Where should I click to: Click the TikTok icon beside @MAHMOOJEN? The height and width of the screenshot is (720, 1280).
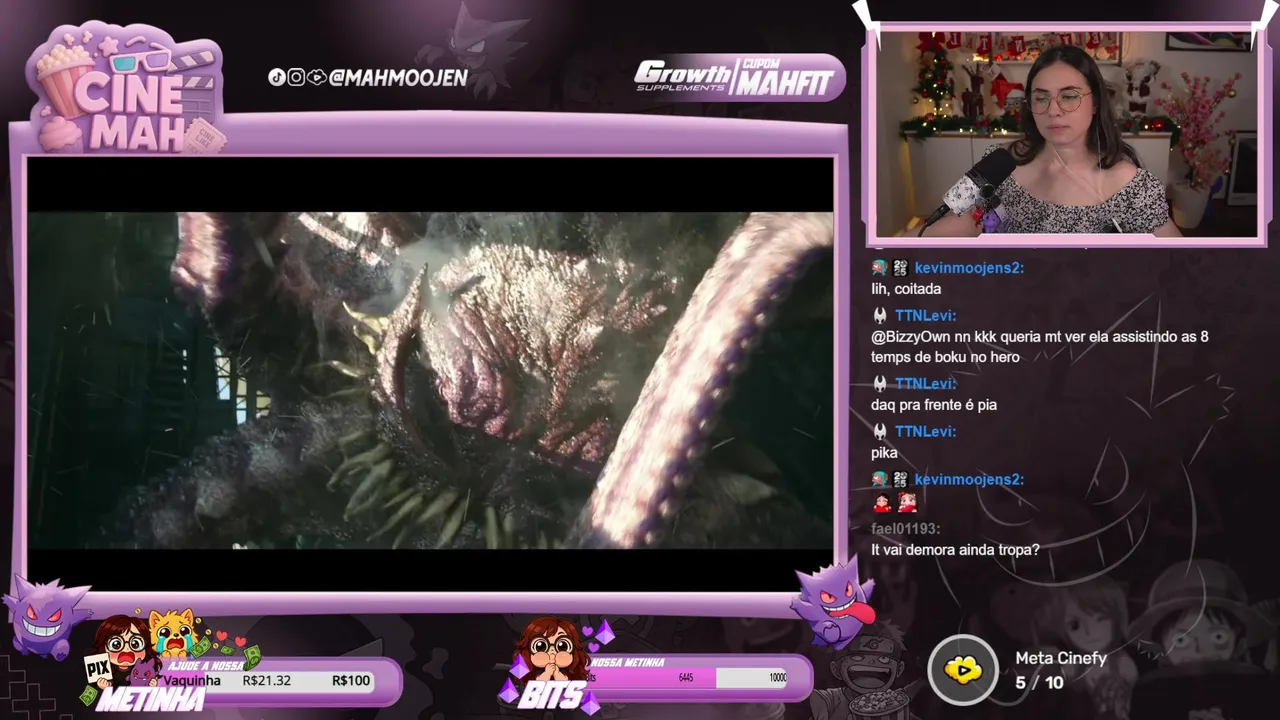[x=277, y=77]
